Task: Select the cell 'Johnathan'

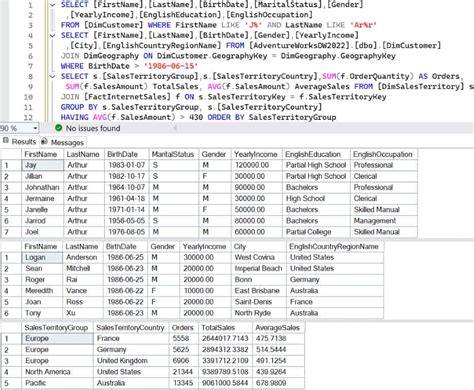Action: click(43, 188)
